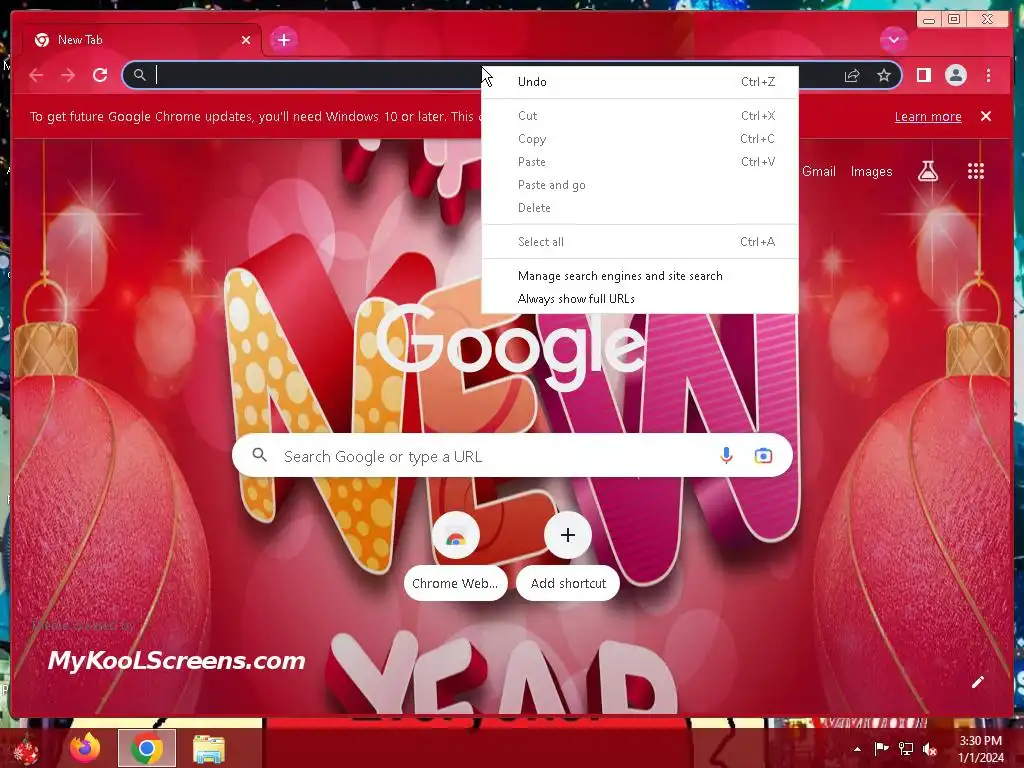1024x768 pixels.
Task: Click the Forward navigation arrow
Action: (x=68, y=76)
